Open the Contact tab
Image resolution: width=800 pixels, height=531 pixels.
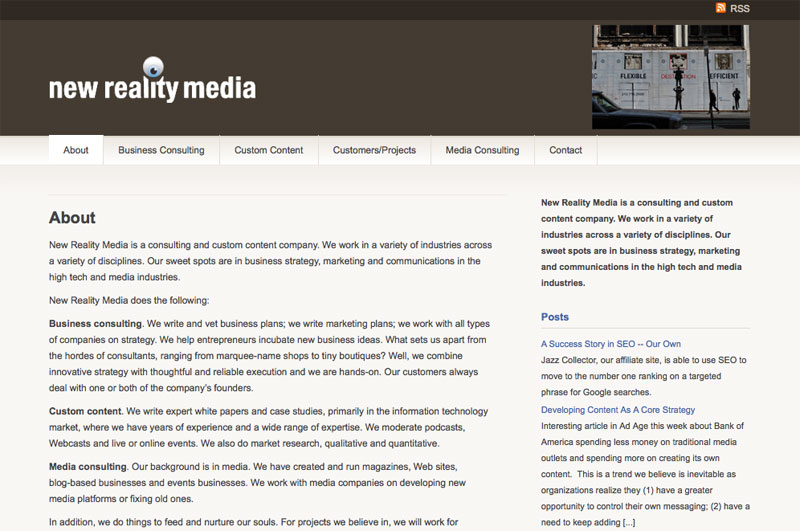tap(565, 150)
